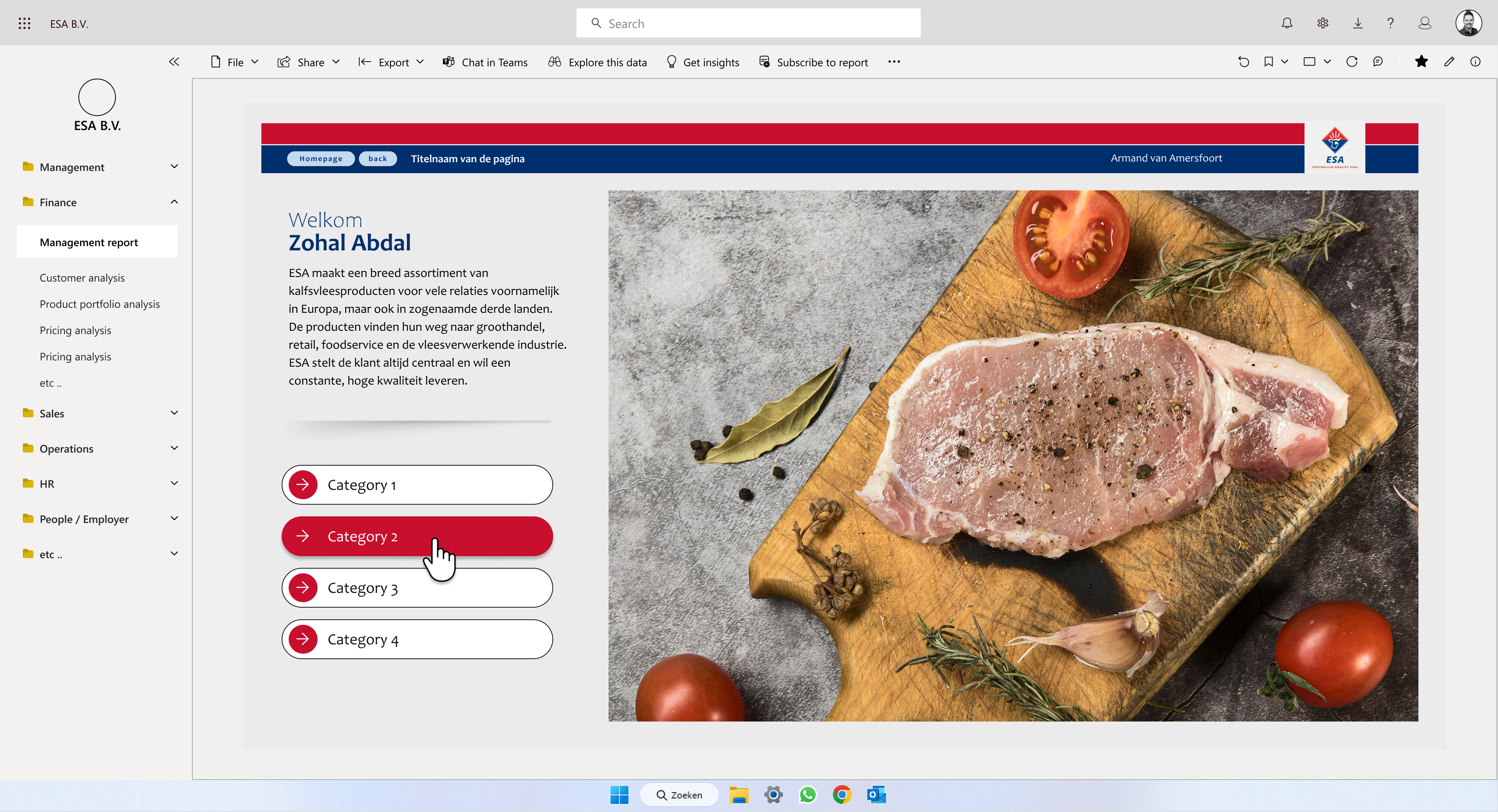Open Category 1
The height and width of the screenshot is (812, 1498).
point(417,485)
